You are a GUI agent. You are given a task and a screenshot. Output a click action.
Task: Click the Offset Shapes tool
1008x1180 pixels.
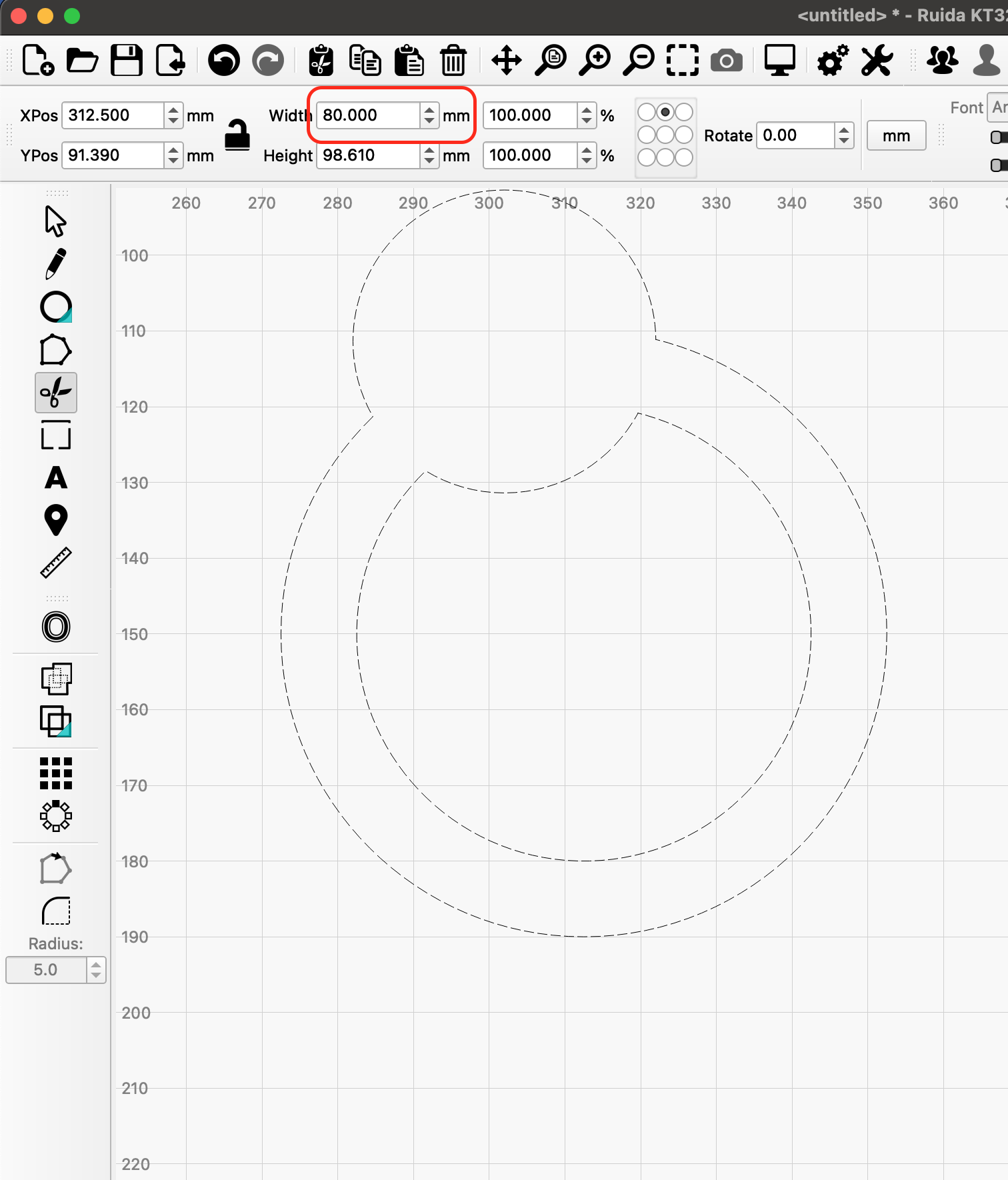pos(56,627)
